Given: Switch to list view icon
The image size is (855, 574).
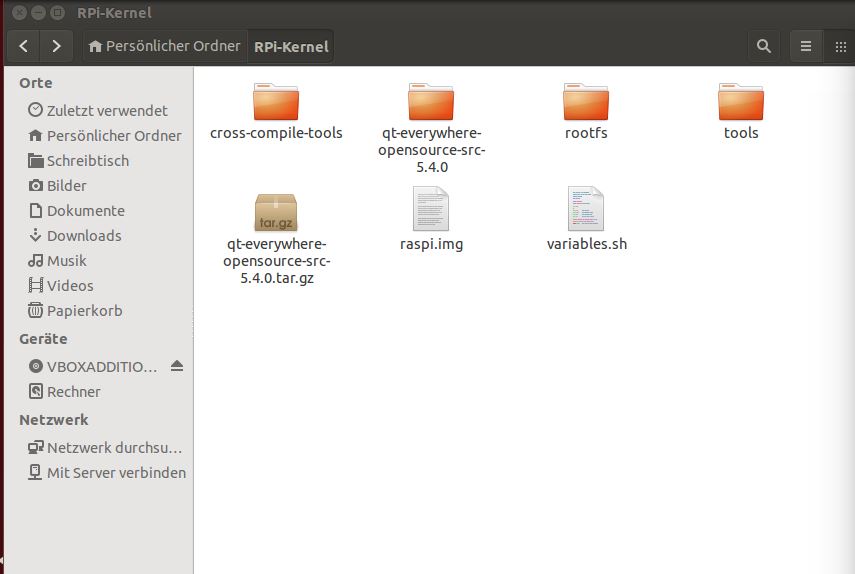Looking at the screenshot, I should point(806,46).
